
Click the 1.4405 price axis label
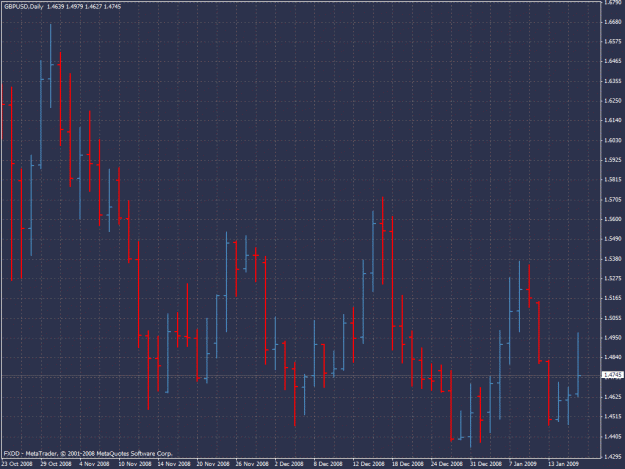pos(613,437)
